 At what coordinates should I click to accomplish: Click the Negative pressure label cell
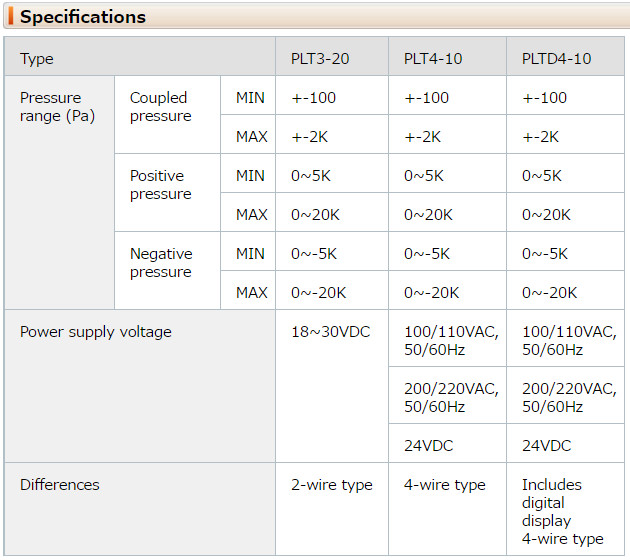[168, 270]
